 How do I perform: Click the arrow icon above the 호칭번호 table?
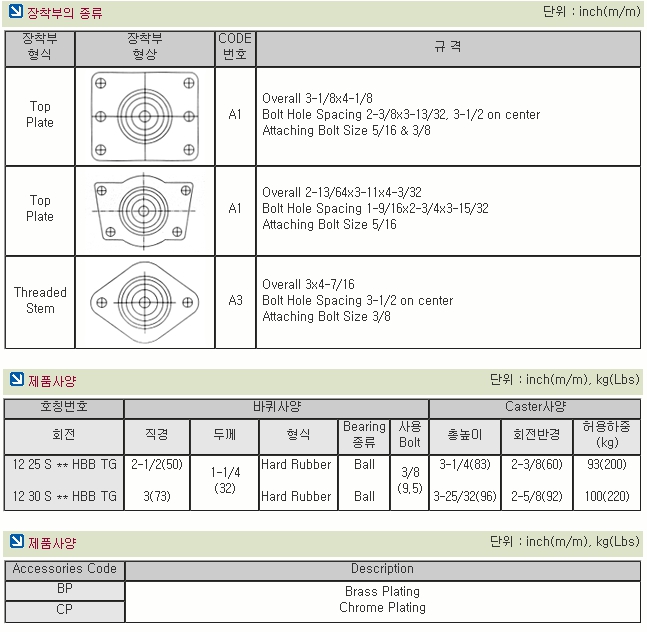[x=15, y=380]
